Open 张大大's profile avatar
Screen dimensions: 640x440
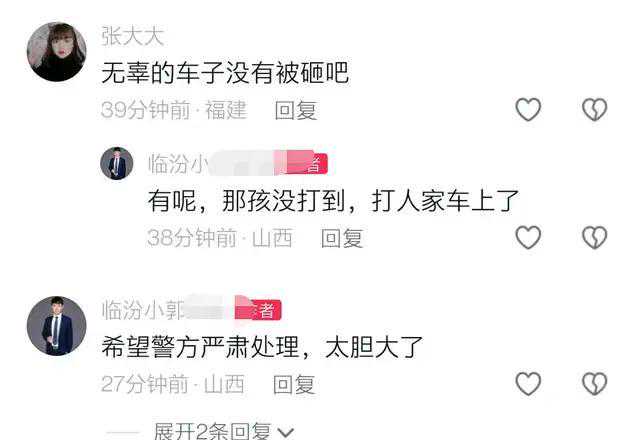coord(57,52)
